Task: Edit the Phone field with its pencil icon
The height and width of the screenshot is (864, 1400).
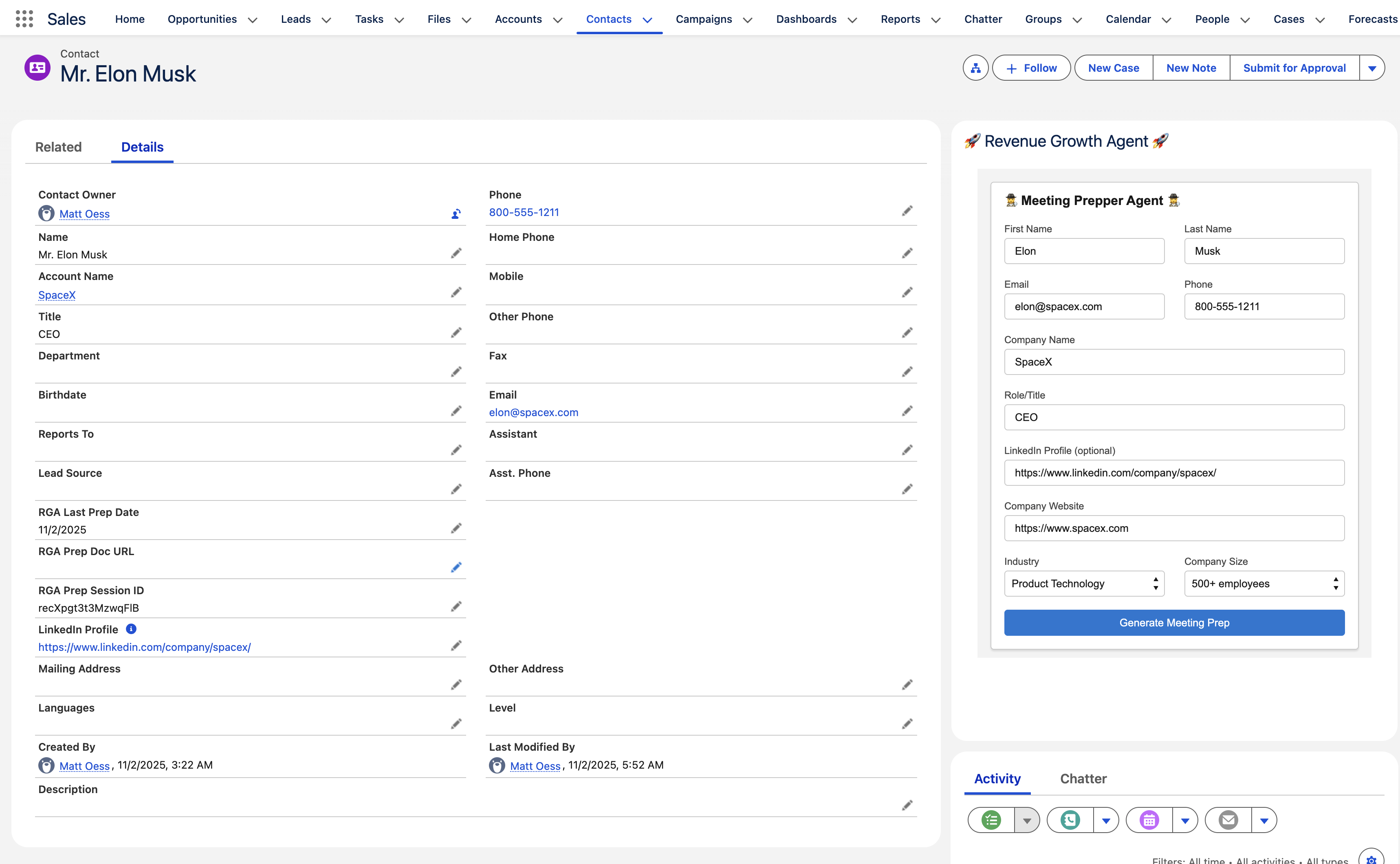Action: point(907,211)
